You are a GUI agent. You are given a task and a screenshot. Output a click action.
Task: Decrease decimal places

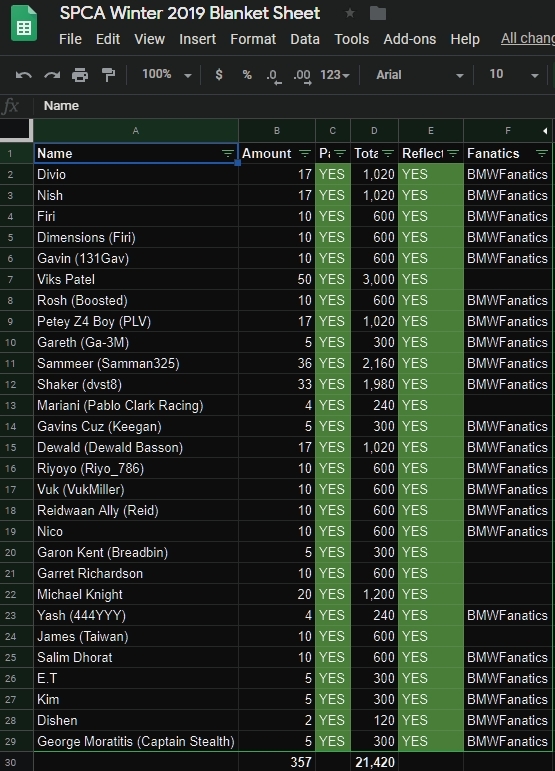tap(274, 76)
